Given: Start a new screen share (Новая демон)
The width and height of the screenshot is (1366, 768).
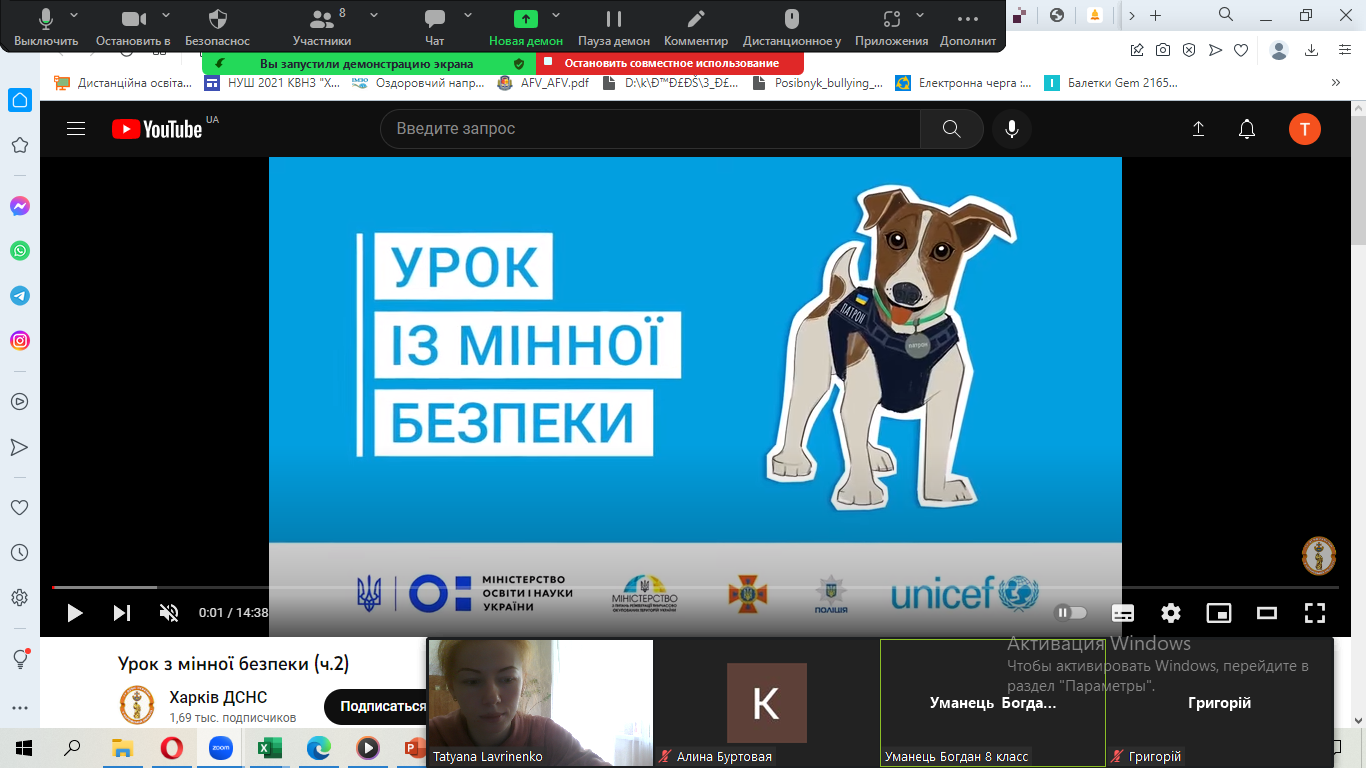Looking at the screenshot, I should (x=526, y=26).
